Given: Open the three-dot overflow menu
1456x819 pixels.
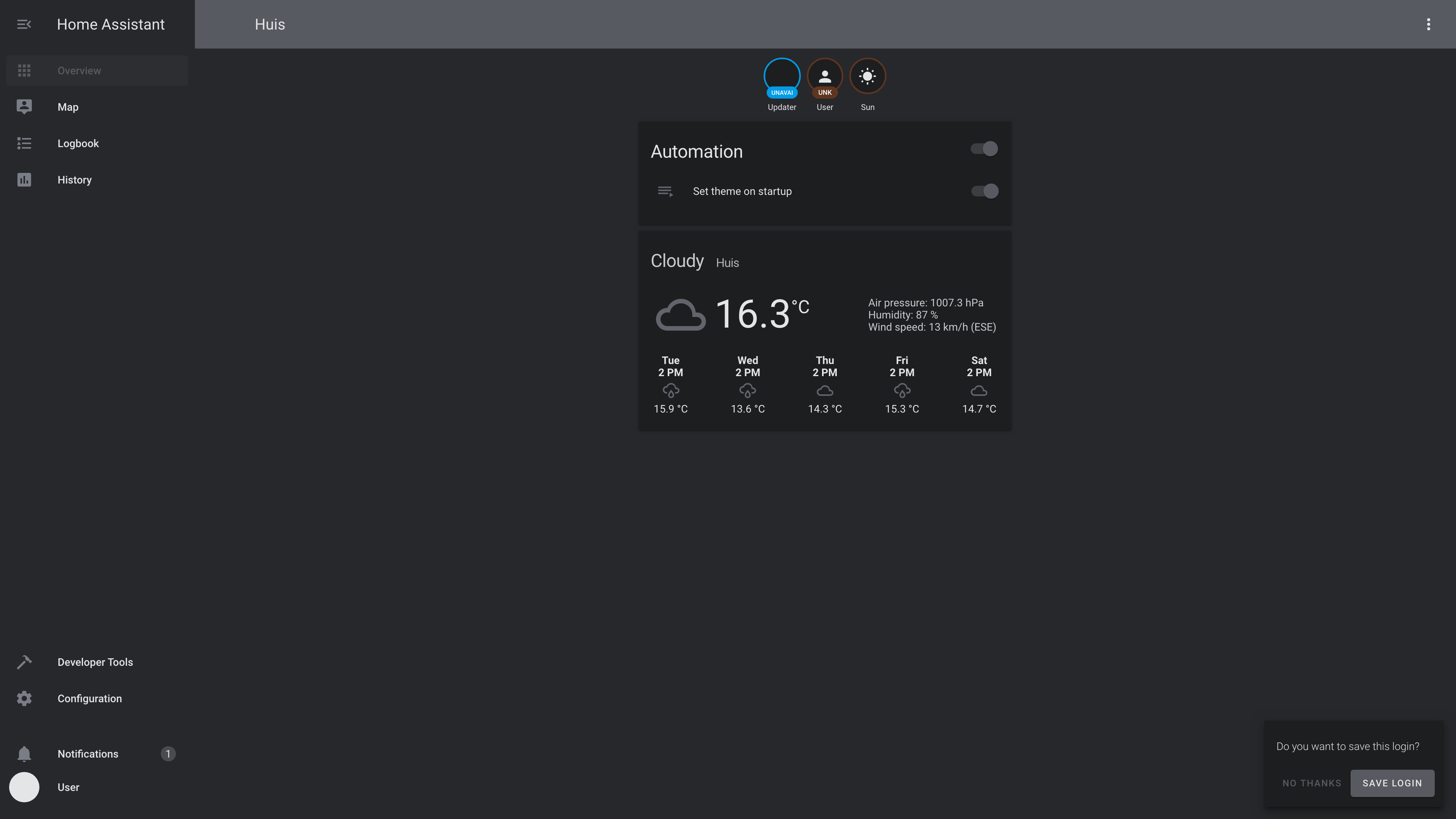Looking at the screenshot, I should pyautogui.click(x=1428, y=24).
